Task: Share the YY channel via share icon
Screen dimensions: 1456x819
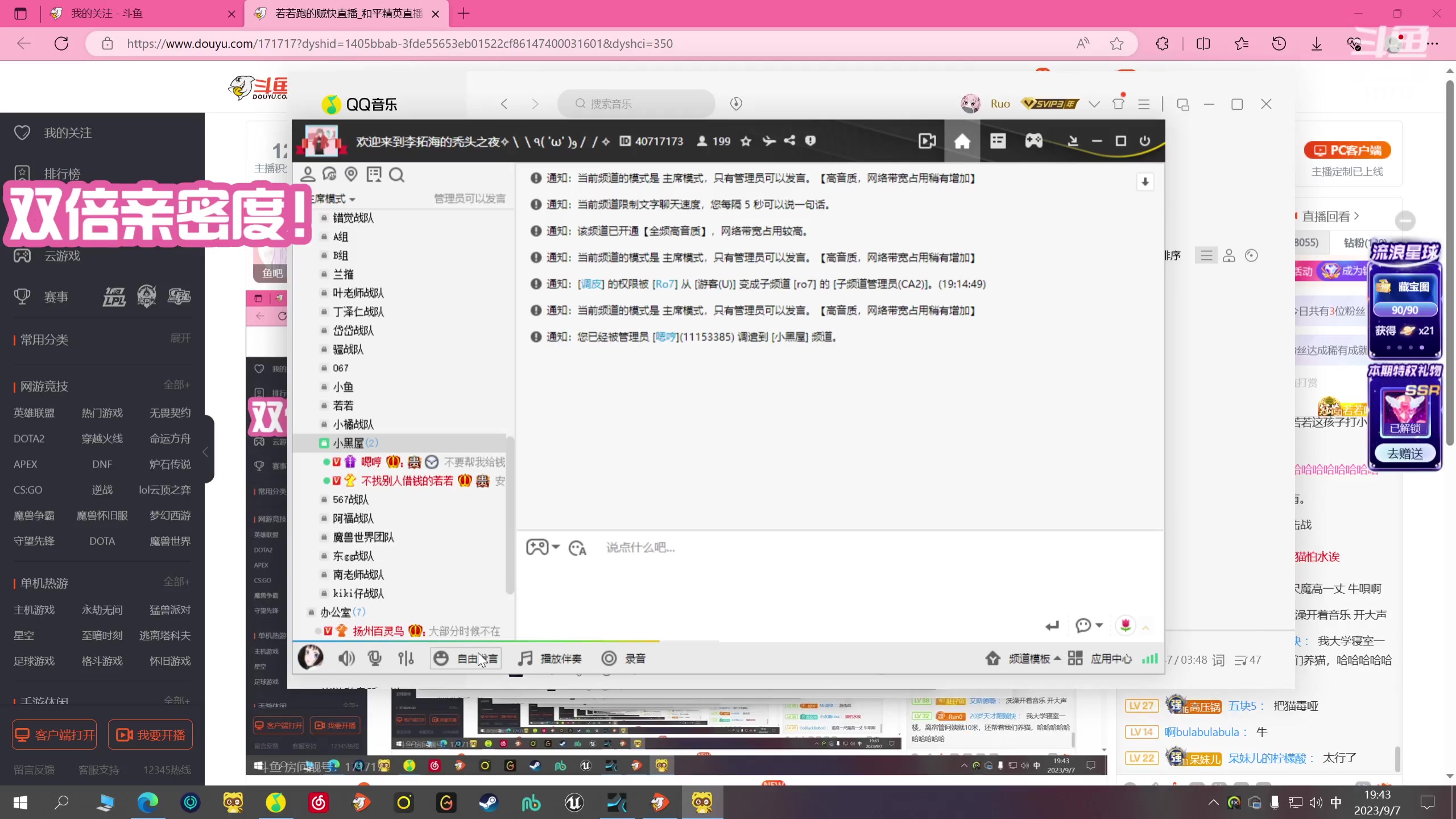Action: [789, 140]
